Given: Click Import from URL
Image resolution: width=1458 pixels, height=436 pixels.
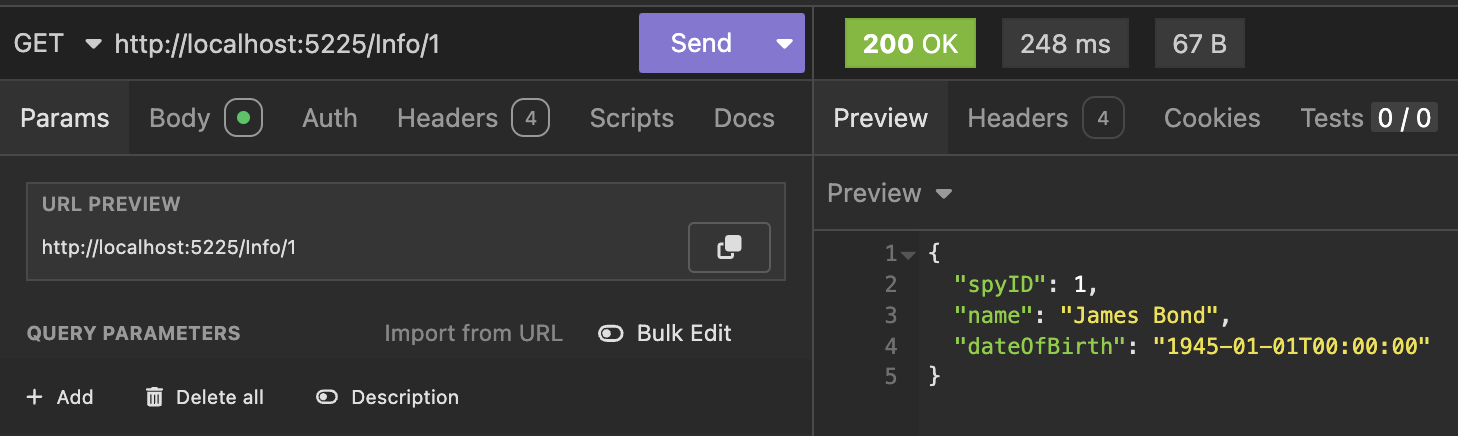Looking at the screenshot, I should coord(473,333).
